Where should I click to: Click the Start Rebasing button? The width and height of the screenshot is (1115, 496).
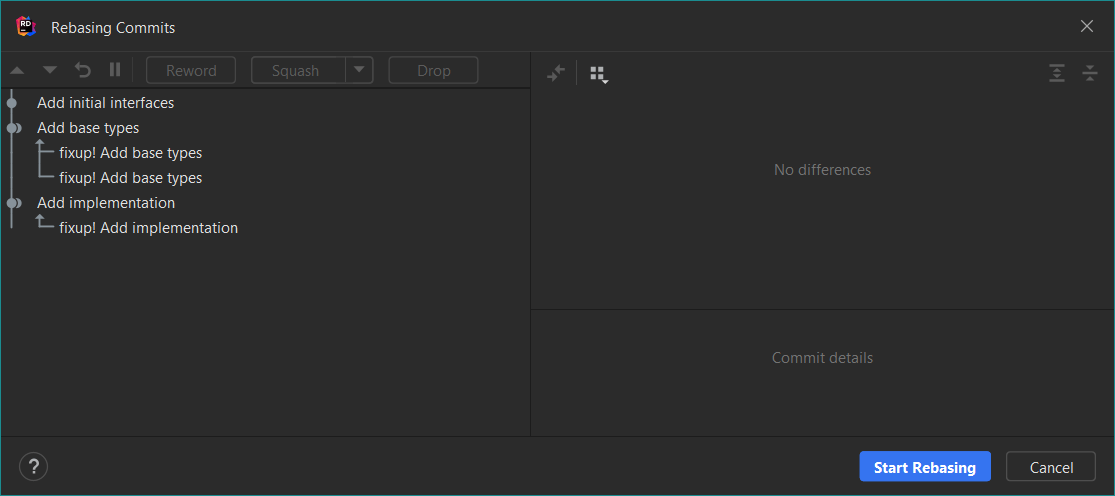coord(924,467)
